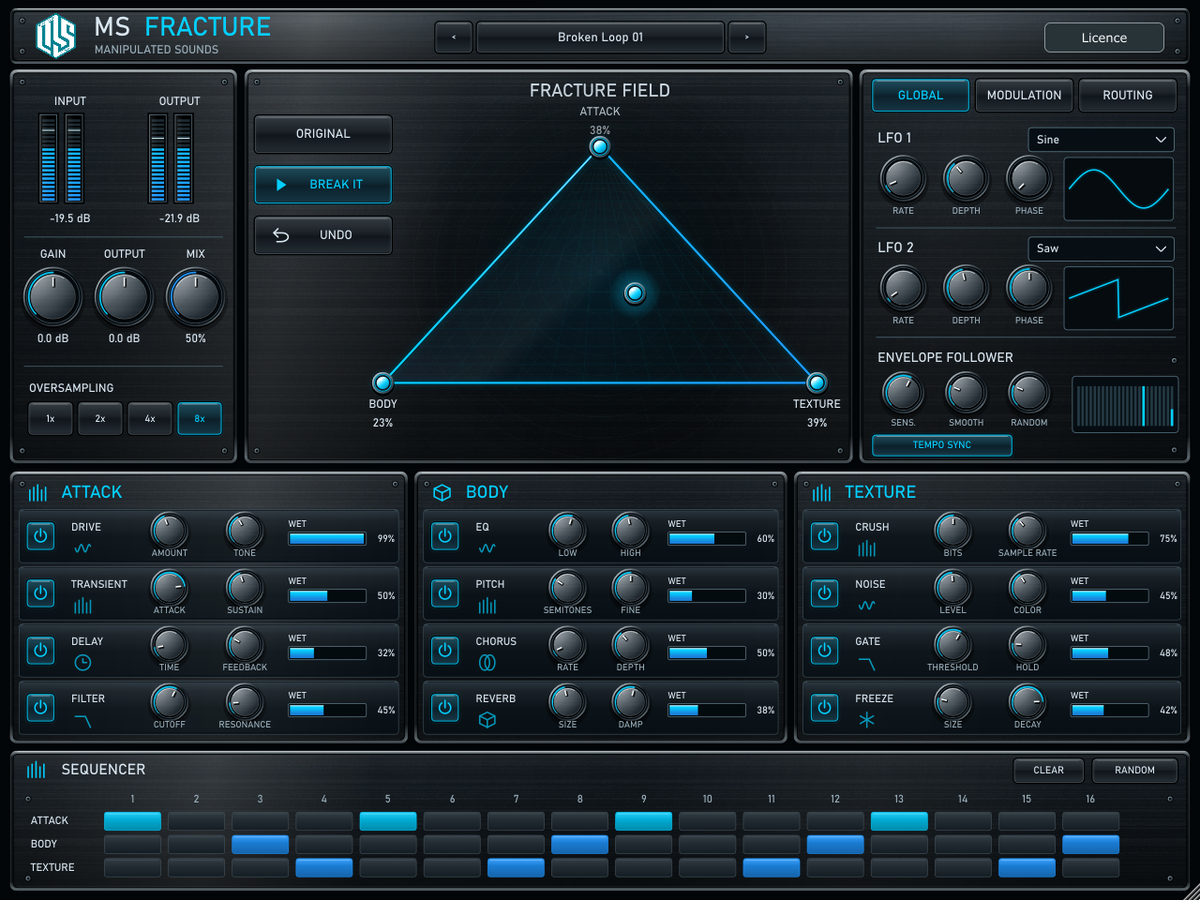Toggle Drive effect power button
The width and height of the screenshot is (1200, 900).
pos(40,536)
